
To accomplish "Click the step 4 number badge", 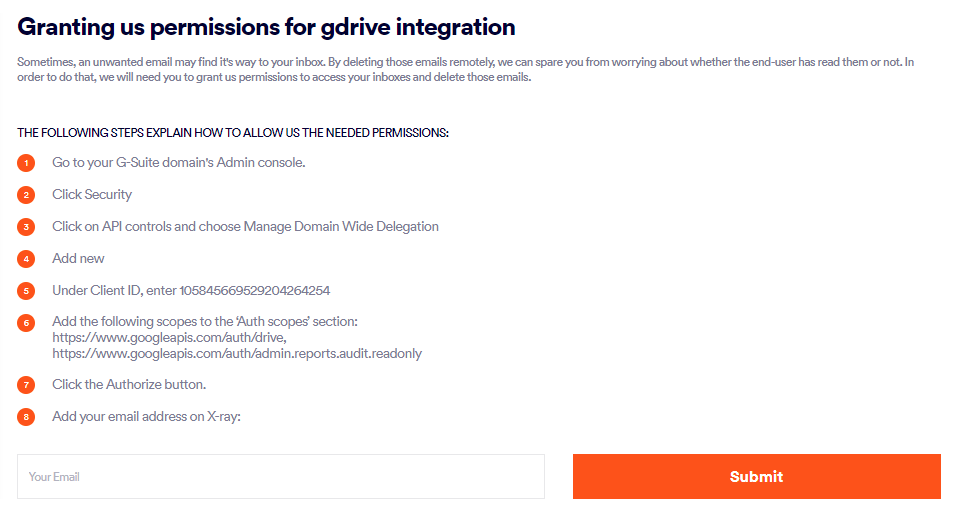I will coord(26,259).
